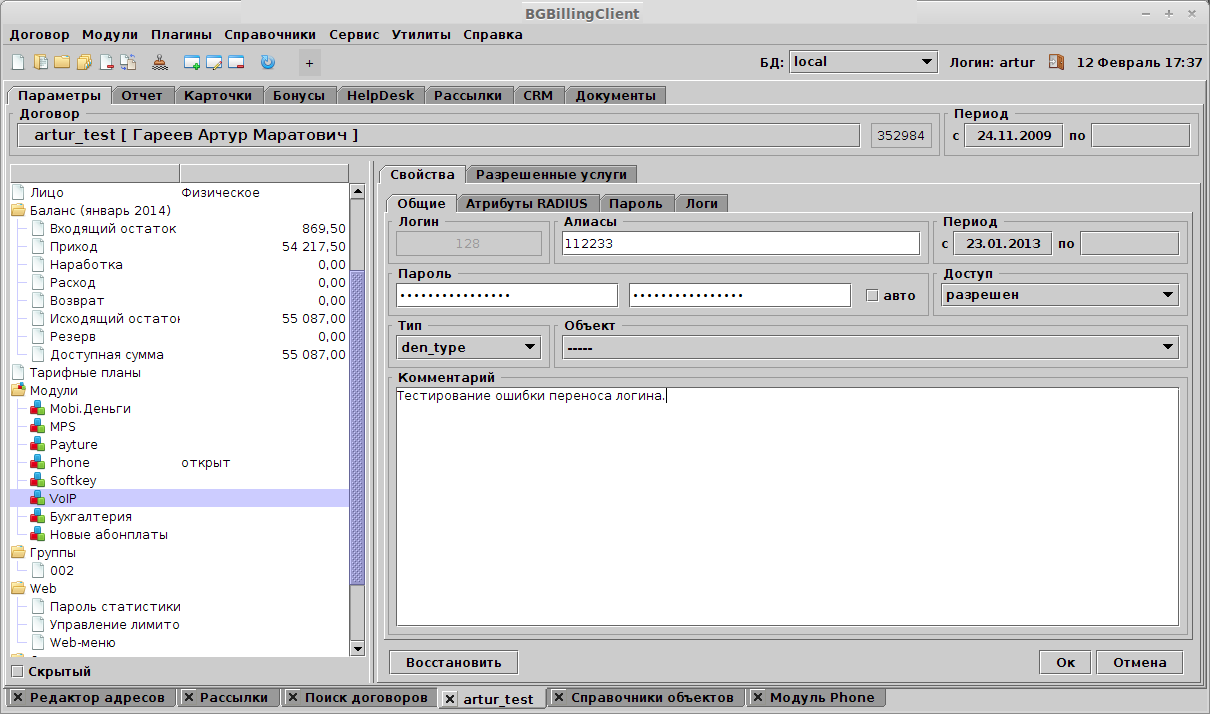Open the Доступ dropdown set to разрешен
Viewport: 1210px width, 714px height.
(1059, 294)
